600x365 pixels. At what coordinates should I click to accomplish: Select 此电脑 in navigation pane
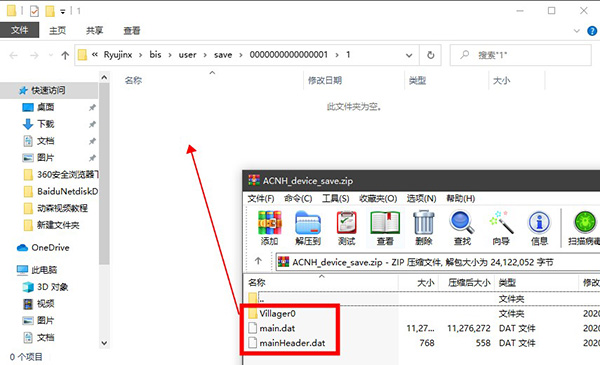44,270
